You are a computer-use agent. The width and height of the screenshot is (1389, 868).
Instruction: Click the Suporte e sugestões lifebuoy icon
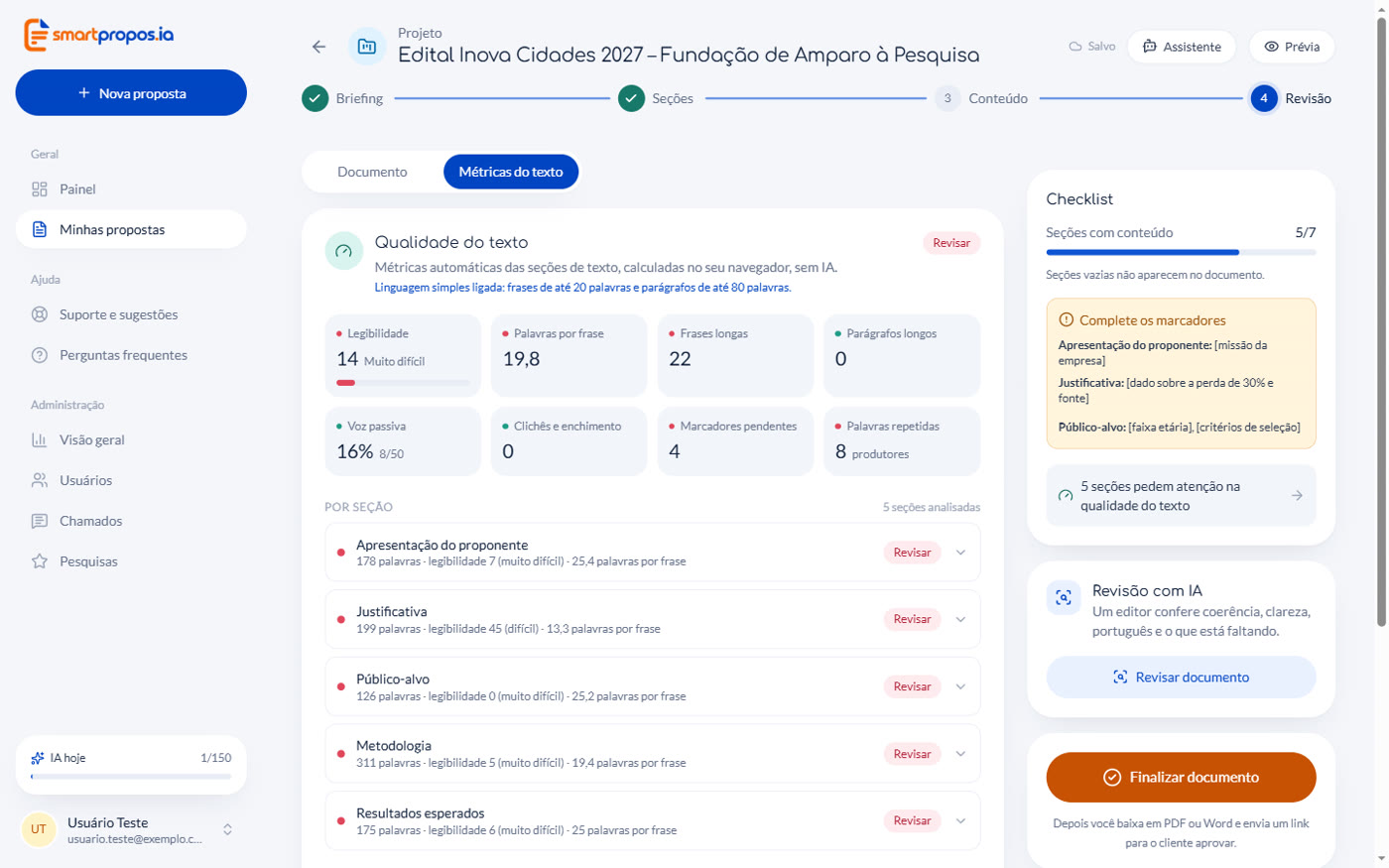[x=40, y=314]
